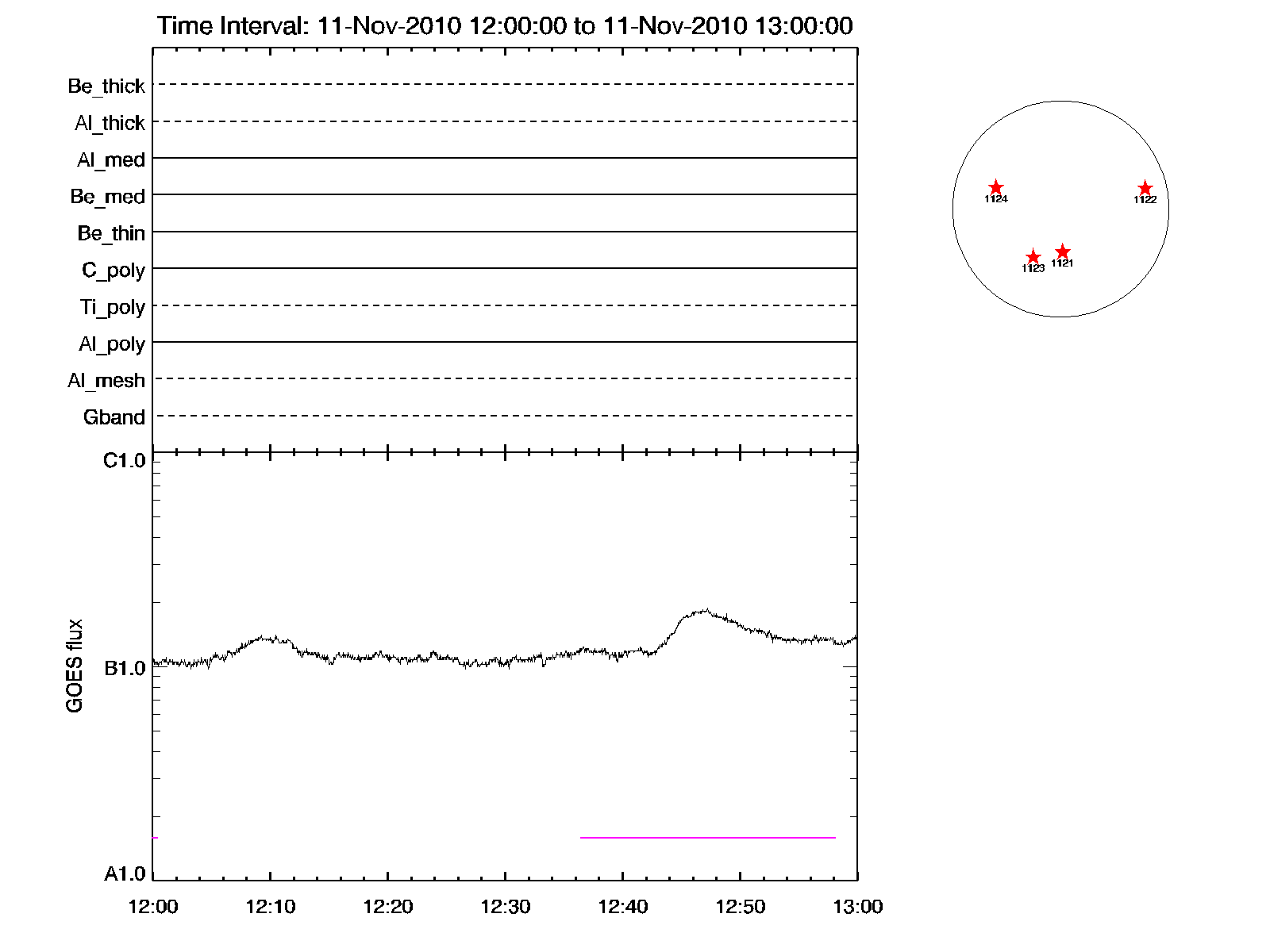Click the A1.0 flux axis label
The width and height of the screenshot is (1270, 952).
(125, 874)
